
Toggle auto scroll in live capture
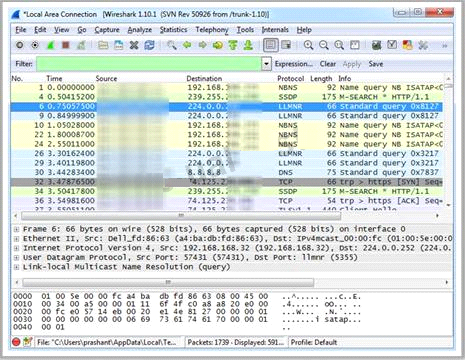coord(286,45)
